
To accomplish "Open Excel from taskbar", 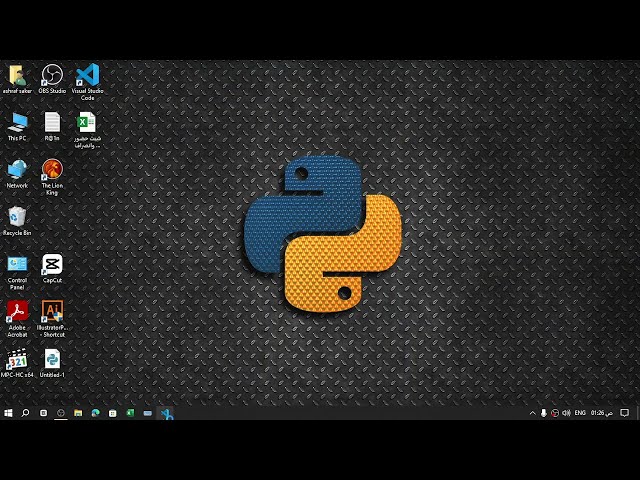I will click(x=130, y=413).
